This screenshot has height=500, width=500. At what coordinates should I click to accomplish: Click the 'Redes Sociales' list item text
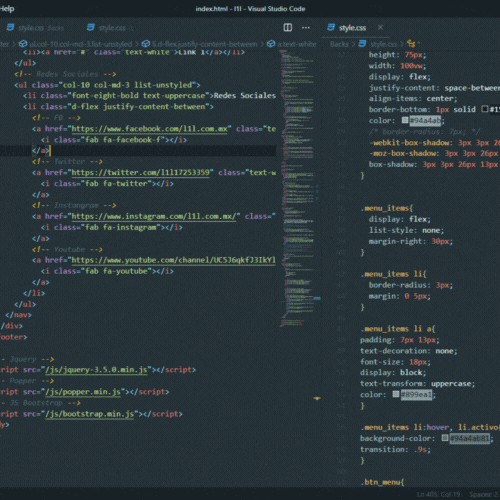[245, 96]
